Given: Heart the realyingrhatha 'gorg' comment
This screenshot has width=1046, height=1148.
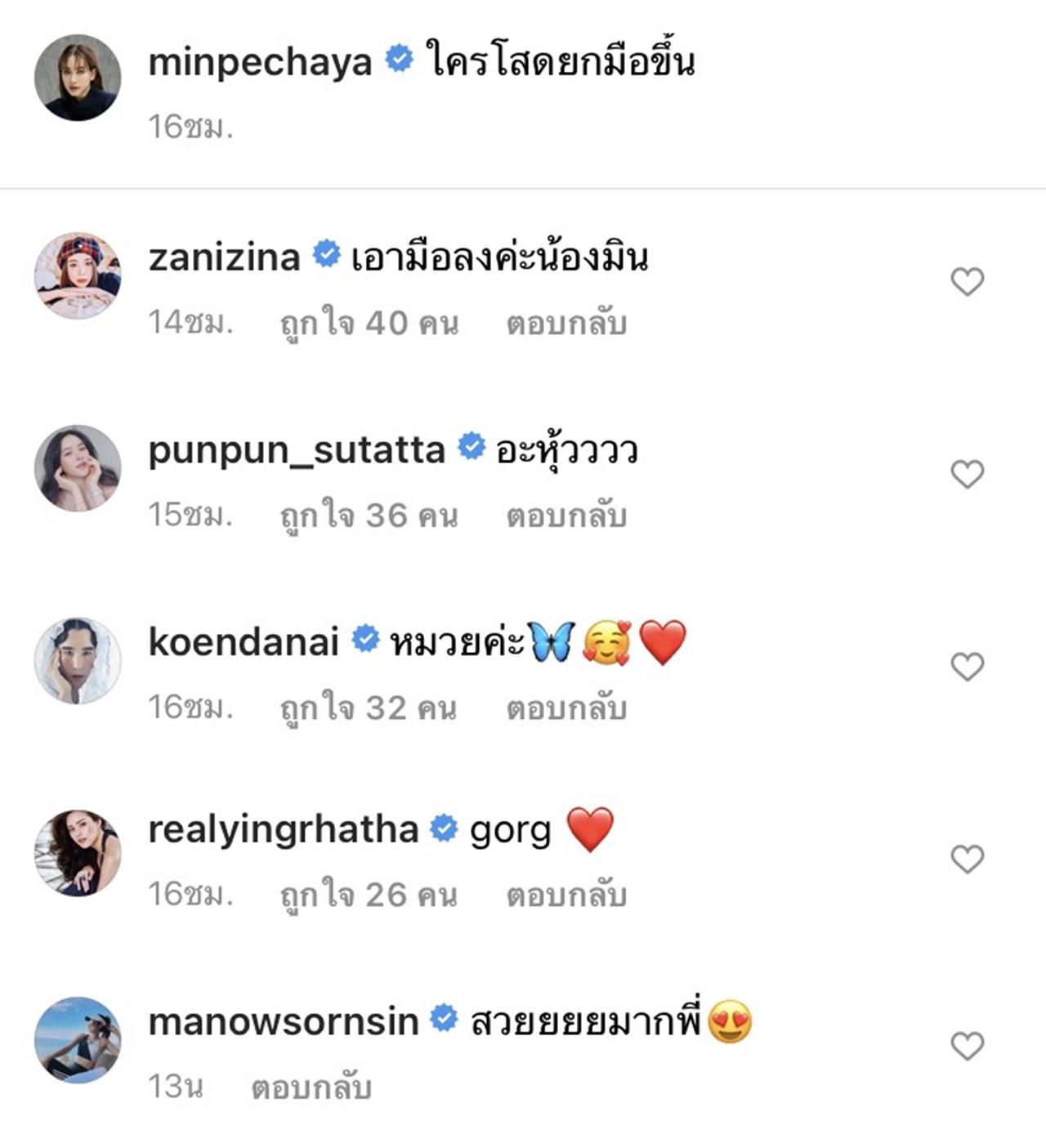Looking at the screenshot, I should pos(967,859).
